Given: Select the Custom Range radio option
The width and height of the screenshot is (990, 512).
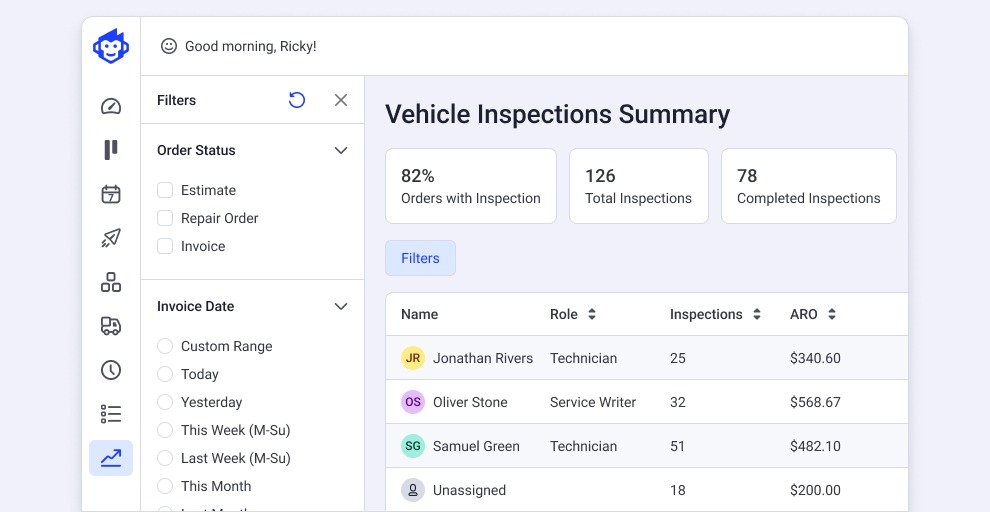Looking at the screenshot, I should tap(165, 346).
